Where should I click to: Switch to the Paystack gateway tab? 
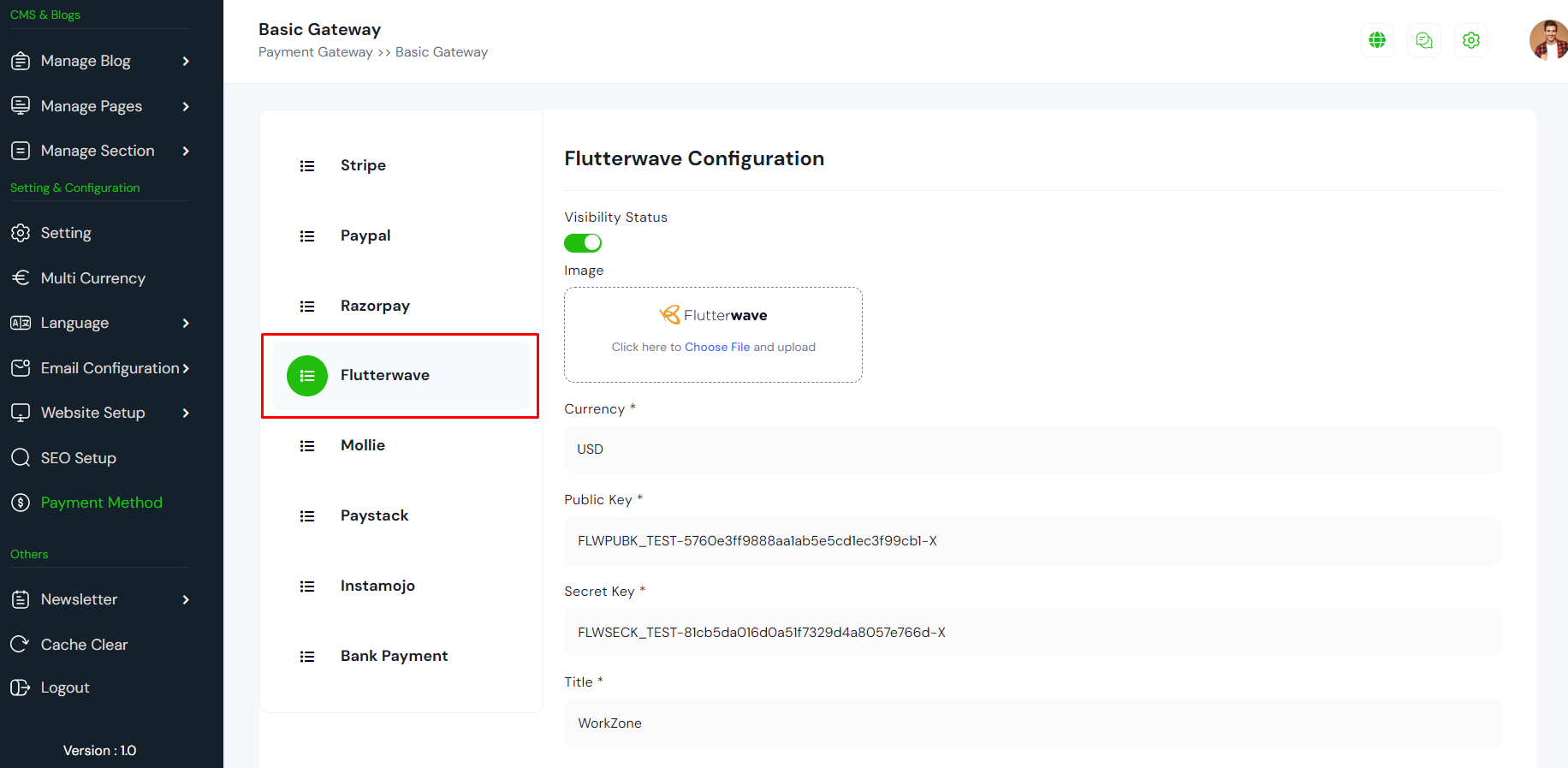(x=374, y=515)
